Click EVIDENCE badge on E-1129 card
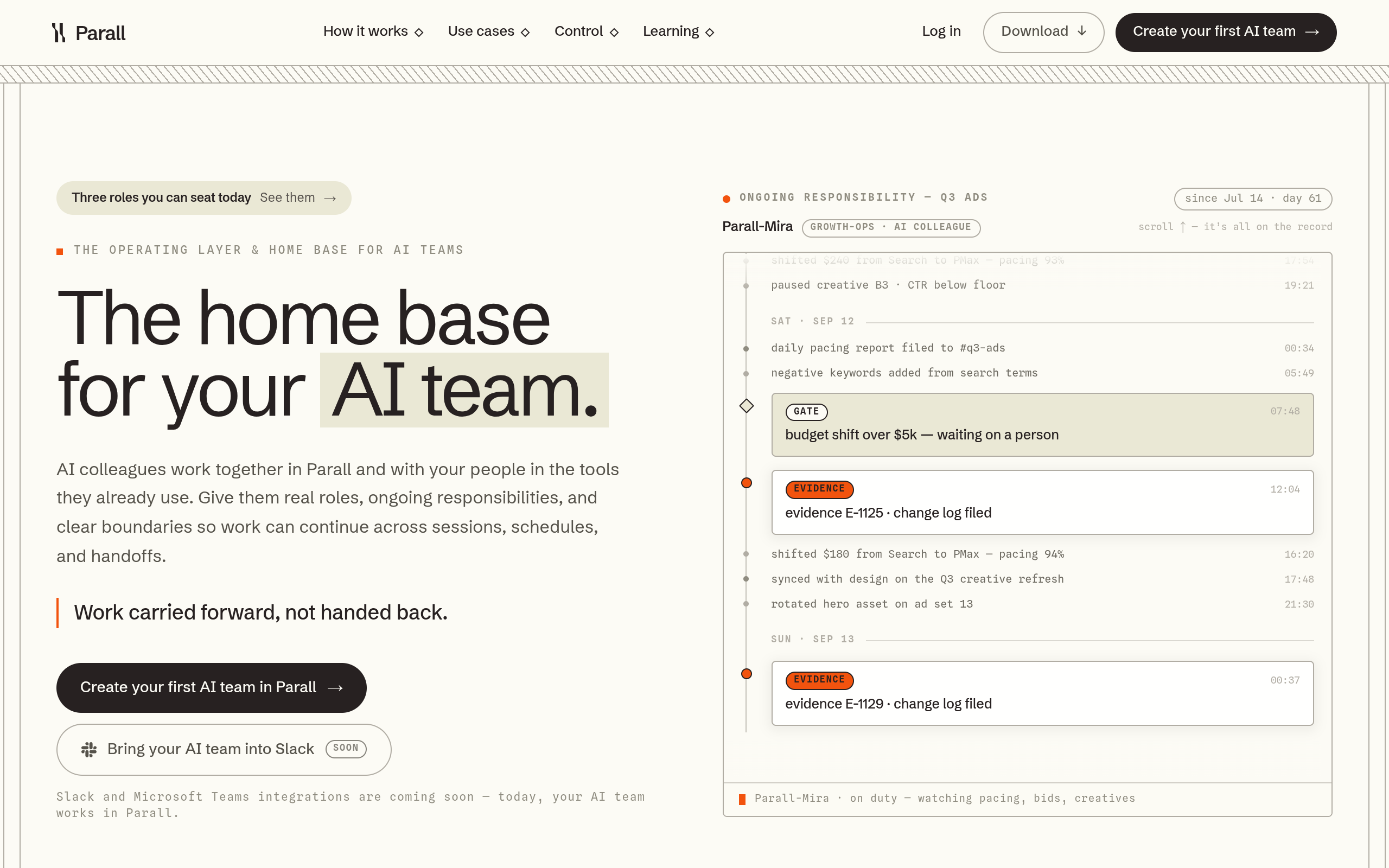Viewport: 1389px width, 868px height. (x=819, y=680)
